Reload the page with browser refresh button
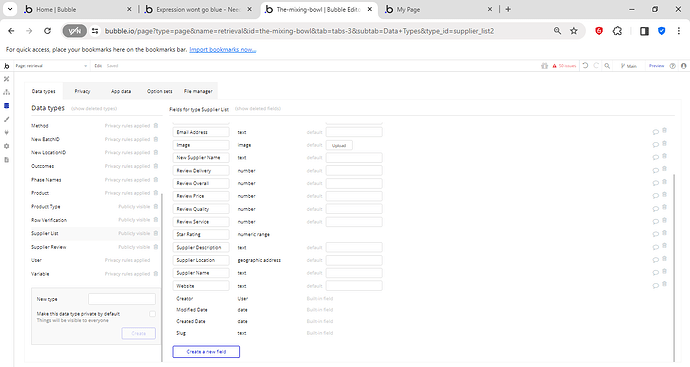 coord(48,31)
